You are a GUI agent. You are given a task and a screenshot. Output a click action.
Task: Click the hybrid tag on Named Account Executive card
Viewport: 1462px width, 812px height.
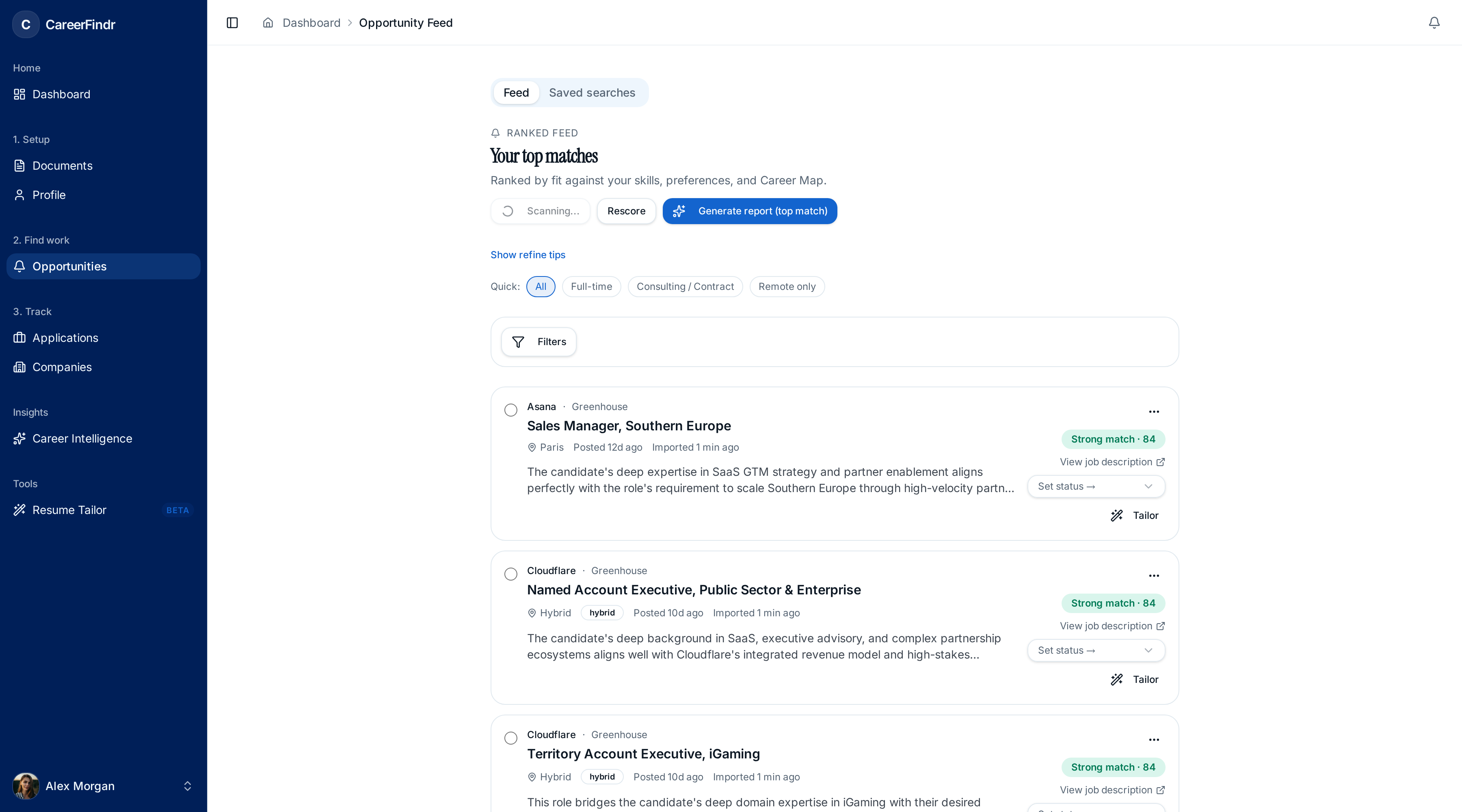point(601,613)
